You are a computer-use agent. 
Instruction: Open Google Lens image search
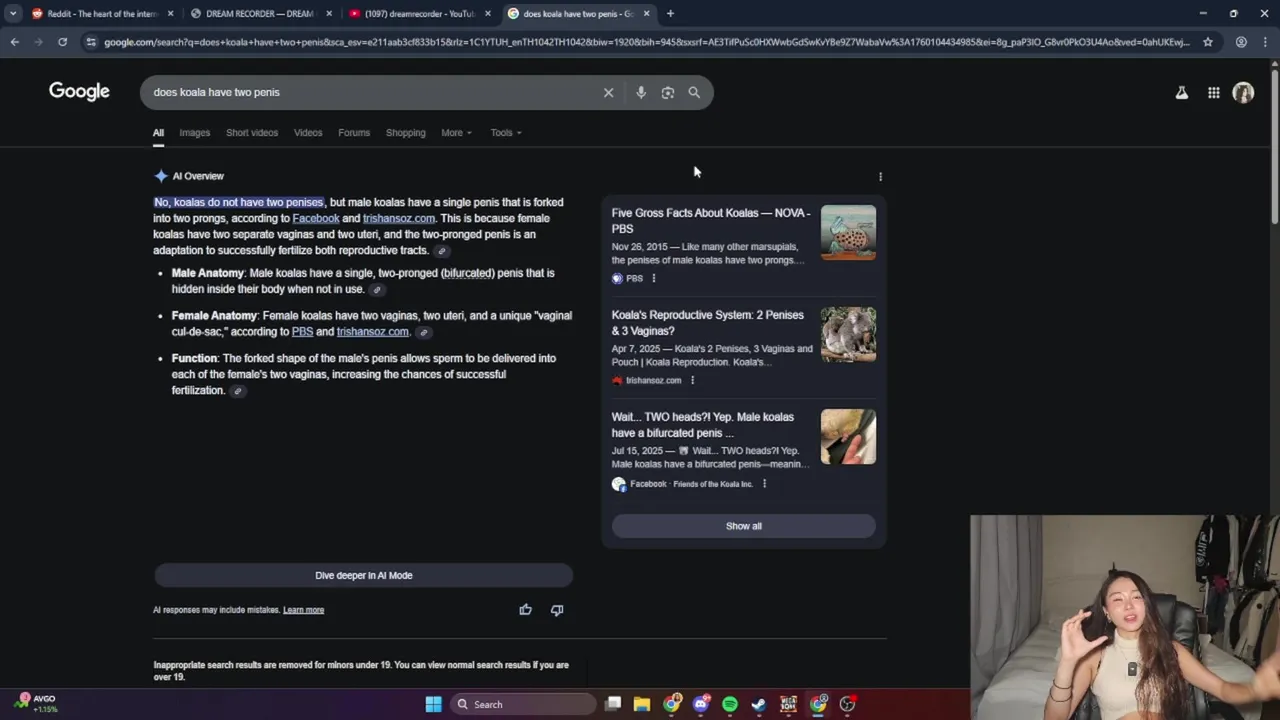click(x=668, y=92)
